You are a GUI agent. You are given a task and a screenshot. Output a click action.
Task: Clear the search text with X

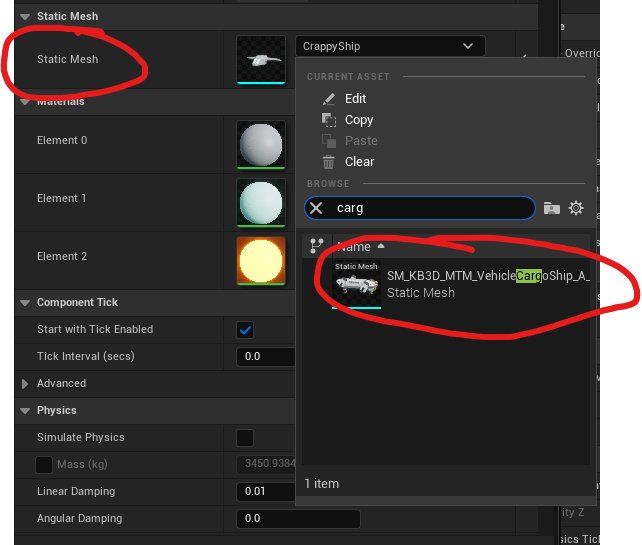coord(316,208)
